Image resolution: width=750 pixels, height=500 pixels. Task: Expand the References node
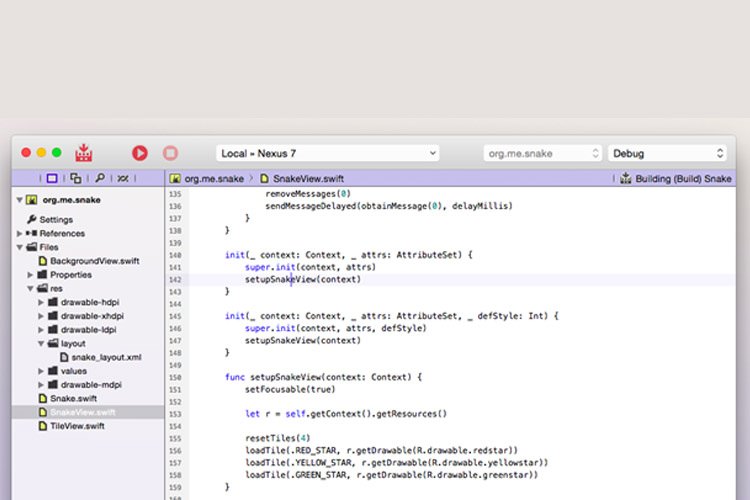click(x=20, y=233)
